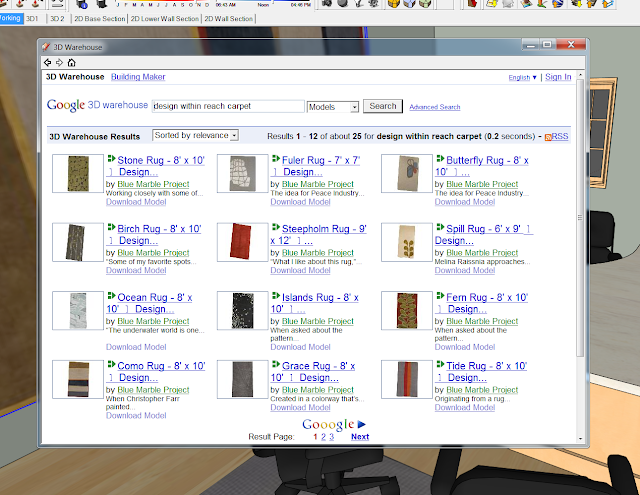Open the 2D Wall Section scene tab
640x495 pixels.
coord(229,19)
